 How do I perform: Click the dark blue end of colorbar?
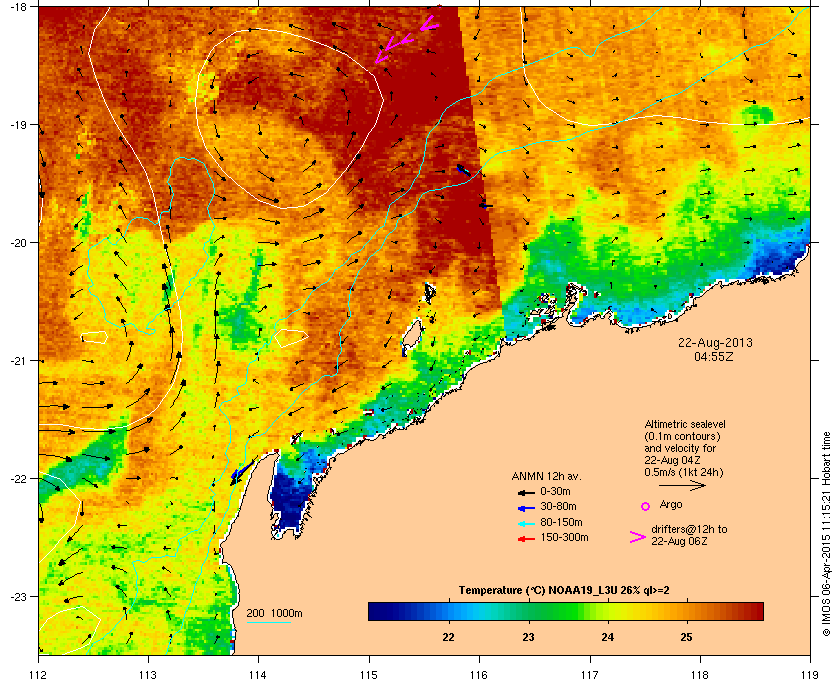(x=378, y=611)
